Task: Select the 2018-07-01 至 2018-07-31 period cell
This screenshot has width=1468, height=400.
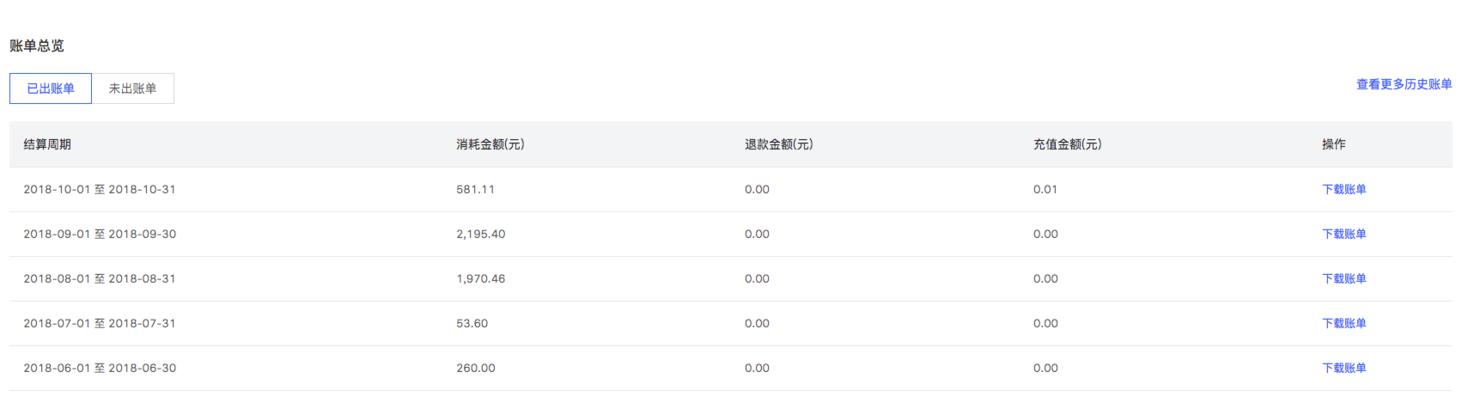Action: coord(100,323)
